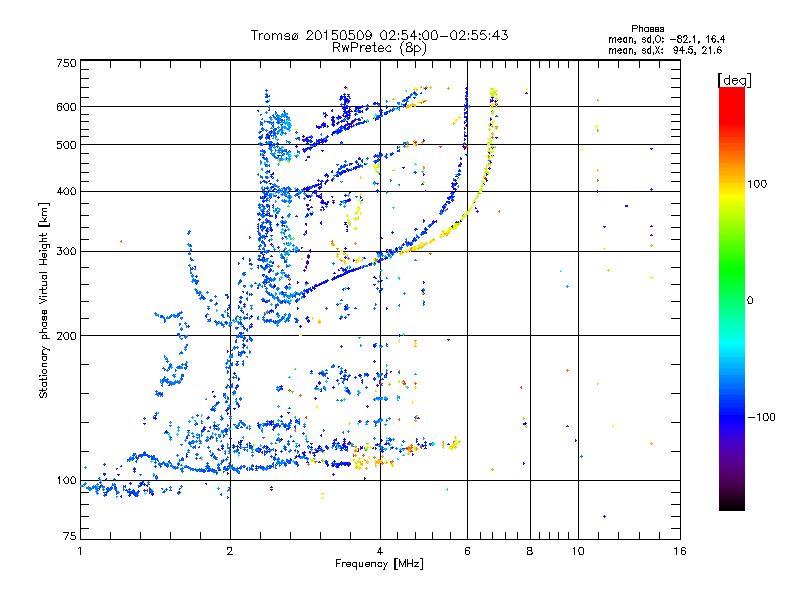Screen dimensions: 800x600
Task: Click the y-axis tick label '200'
Action: click(66, 336)
